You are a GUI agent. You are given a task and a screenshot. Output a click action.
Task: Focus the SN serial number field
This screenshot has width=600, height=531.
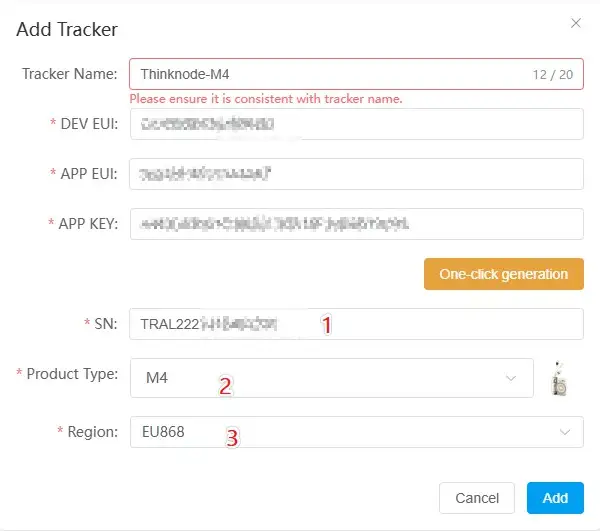[x=356, y=324]
